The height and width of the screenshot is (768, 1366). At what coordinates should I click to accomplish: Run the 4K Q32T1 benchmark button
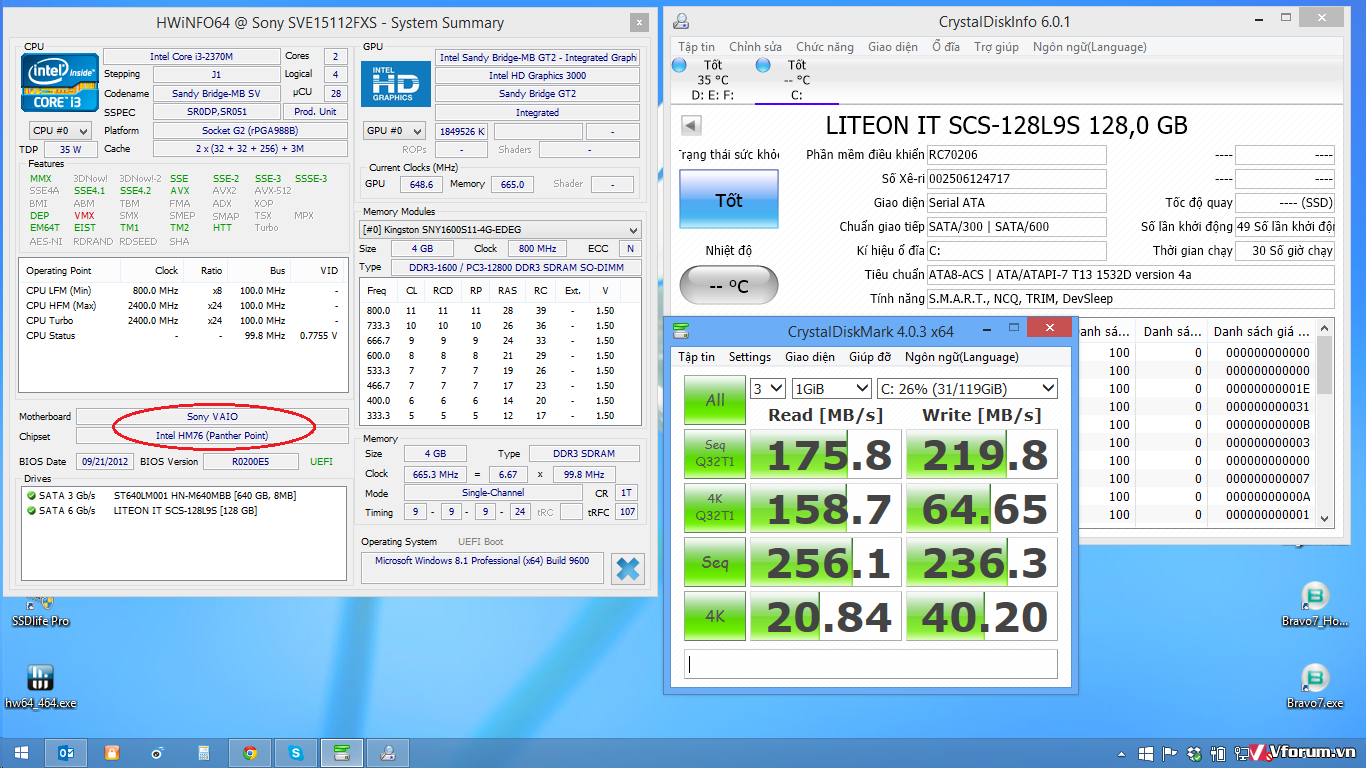click(x=715, y=508)
